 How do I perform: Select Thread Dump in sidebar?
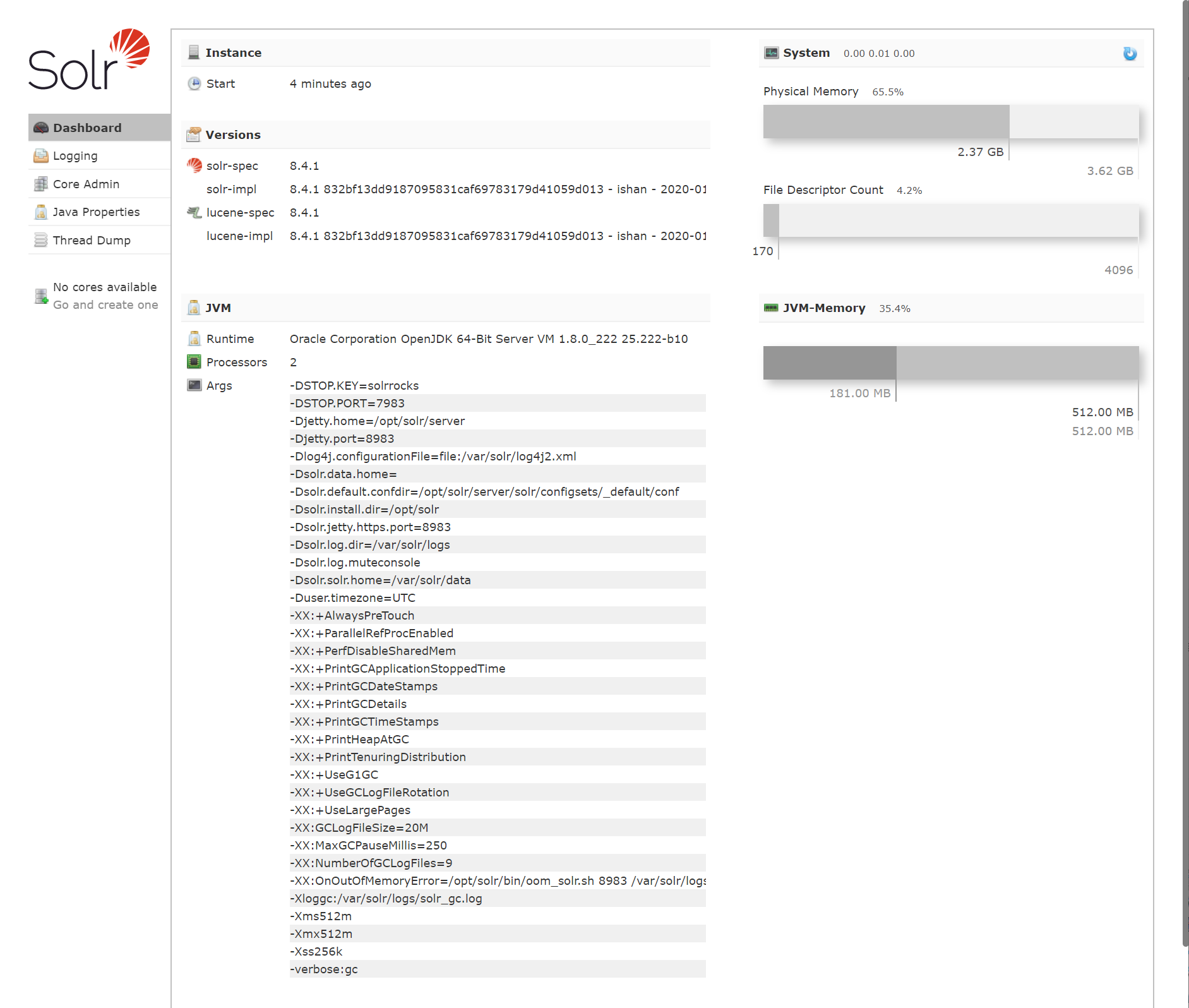(92, 241)
